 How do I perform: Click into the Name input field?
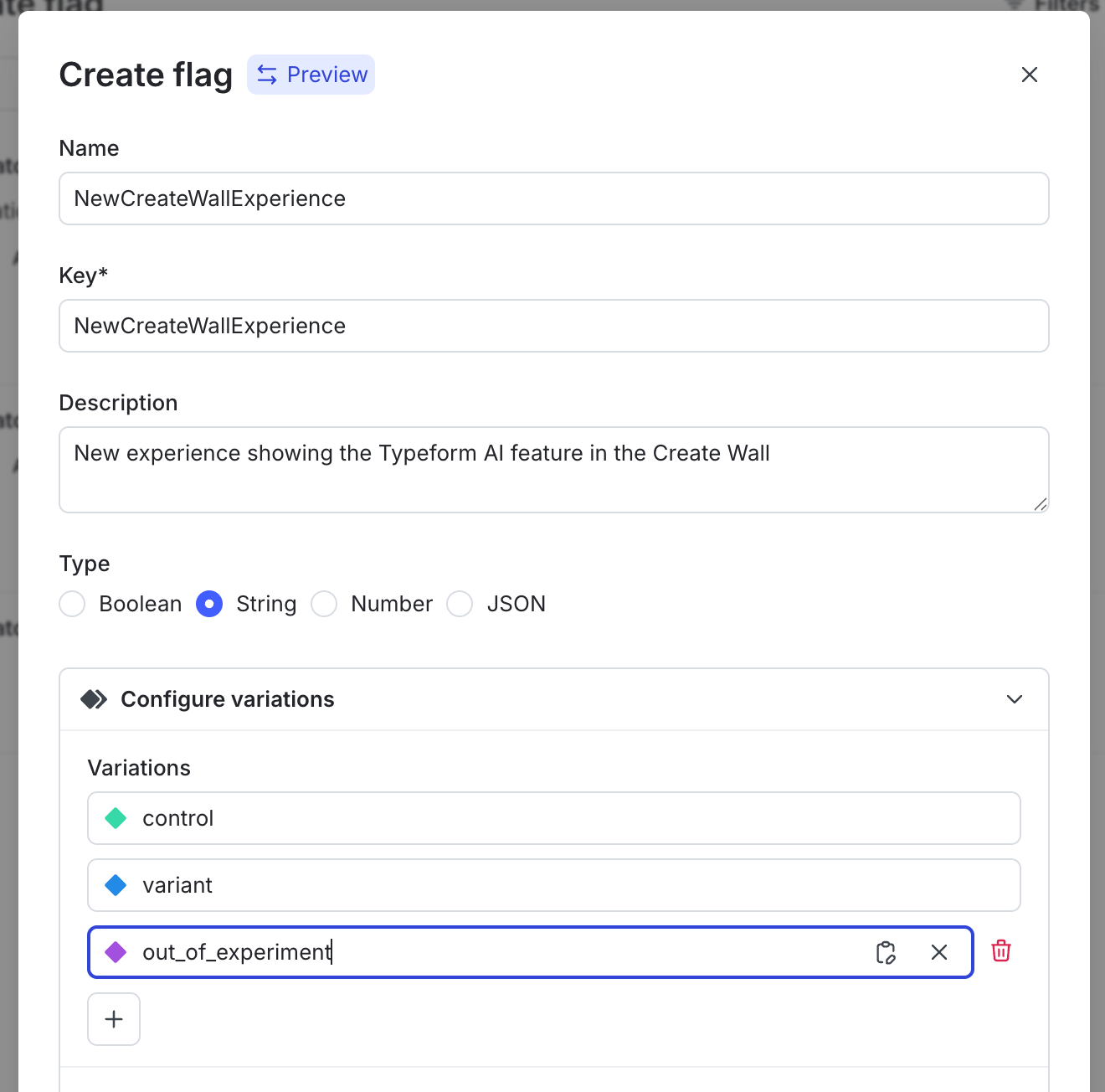pyautogui.click(x=554, y=198)
